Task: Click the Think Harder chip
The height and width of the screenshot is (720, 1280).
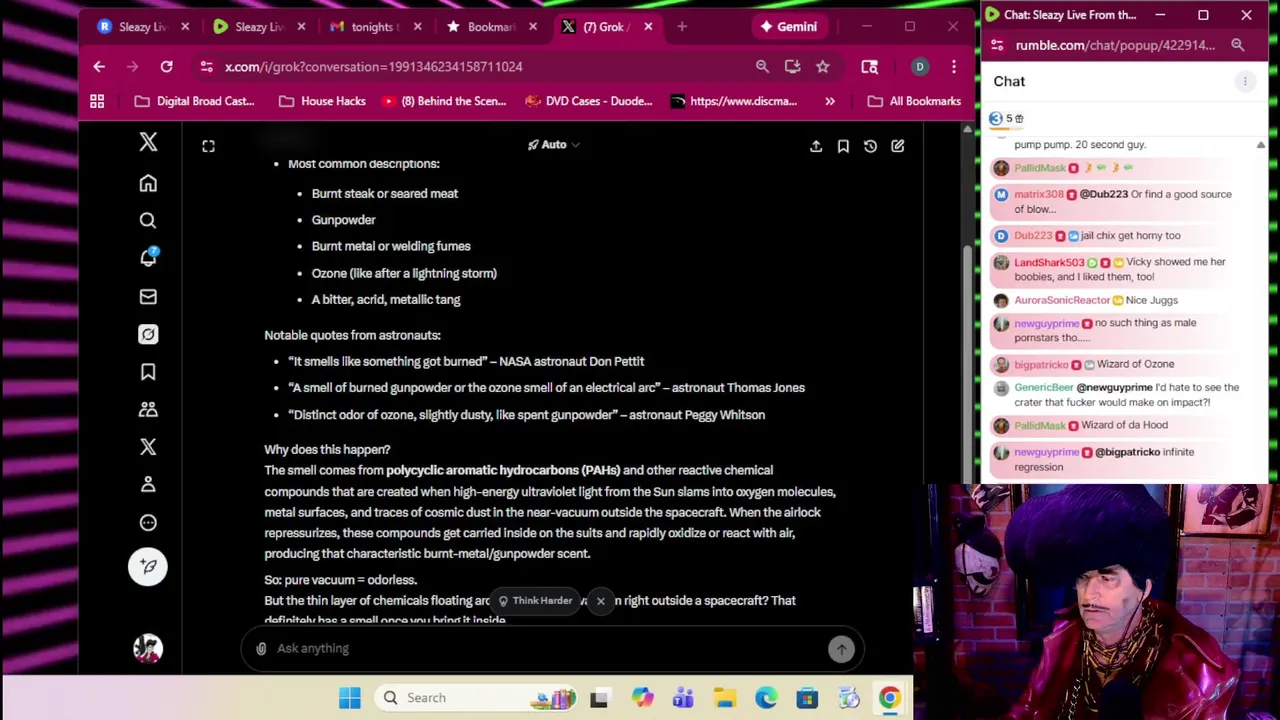Action: pos(536,601)
